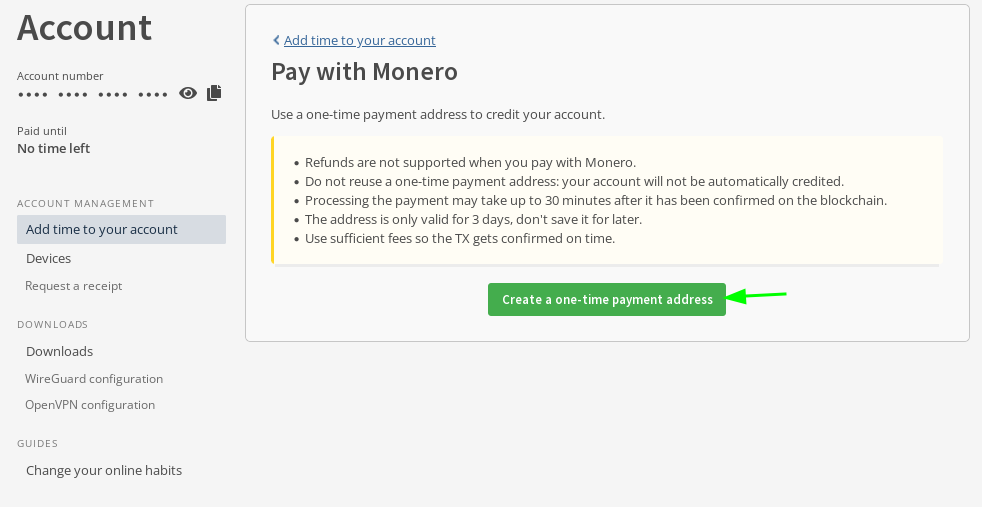Reveal the hidden account number with eye icon
This screenshot has width=982, height=507.
point(188,93)
